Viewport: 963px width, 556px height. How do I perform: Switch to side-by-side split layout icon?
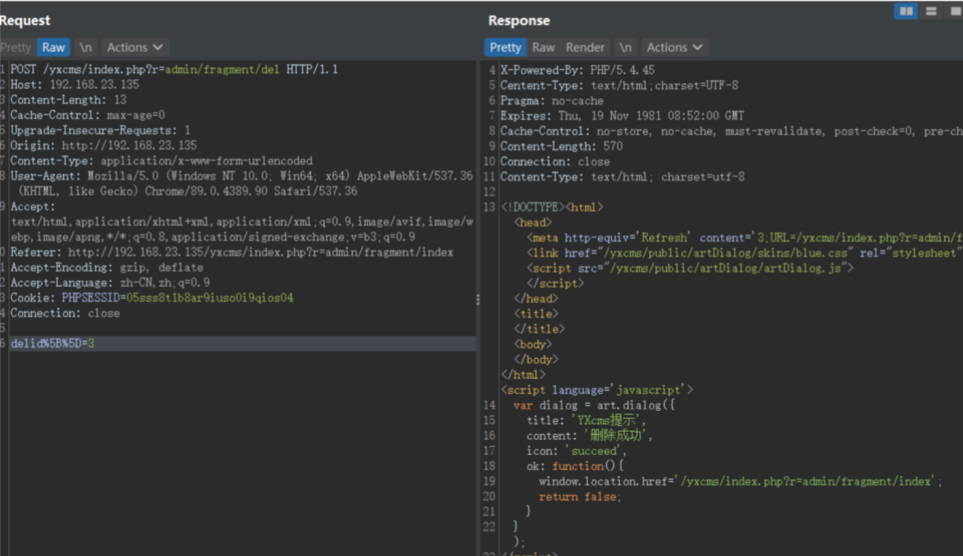click(x=906, y=11)
